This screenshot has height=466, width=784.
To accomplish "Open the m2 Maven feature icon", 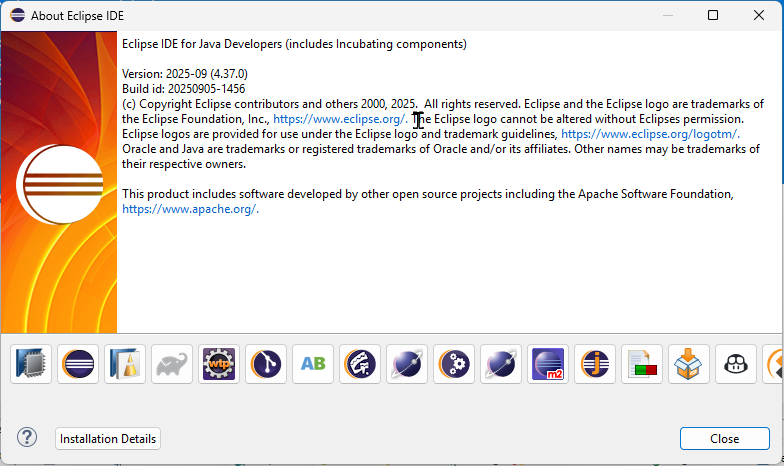I will click(548, 364).
